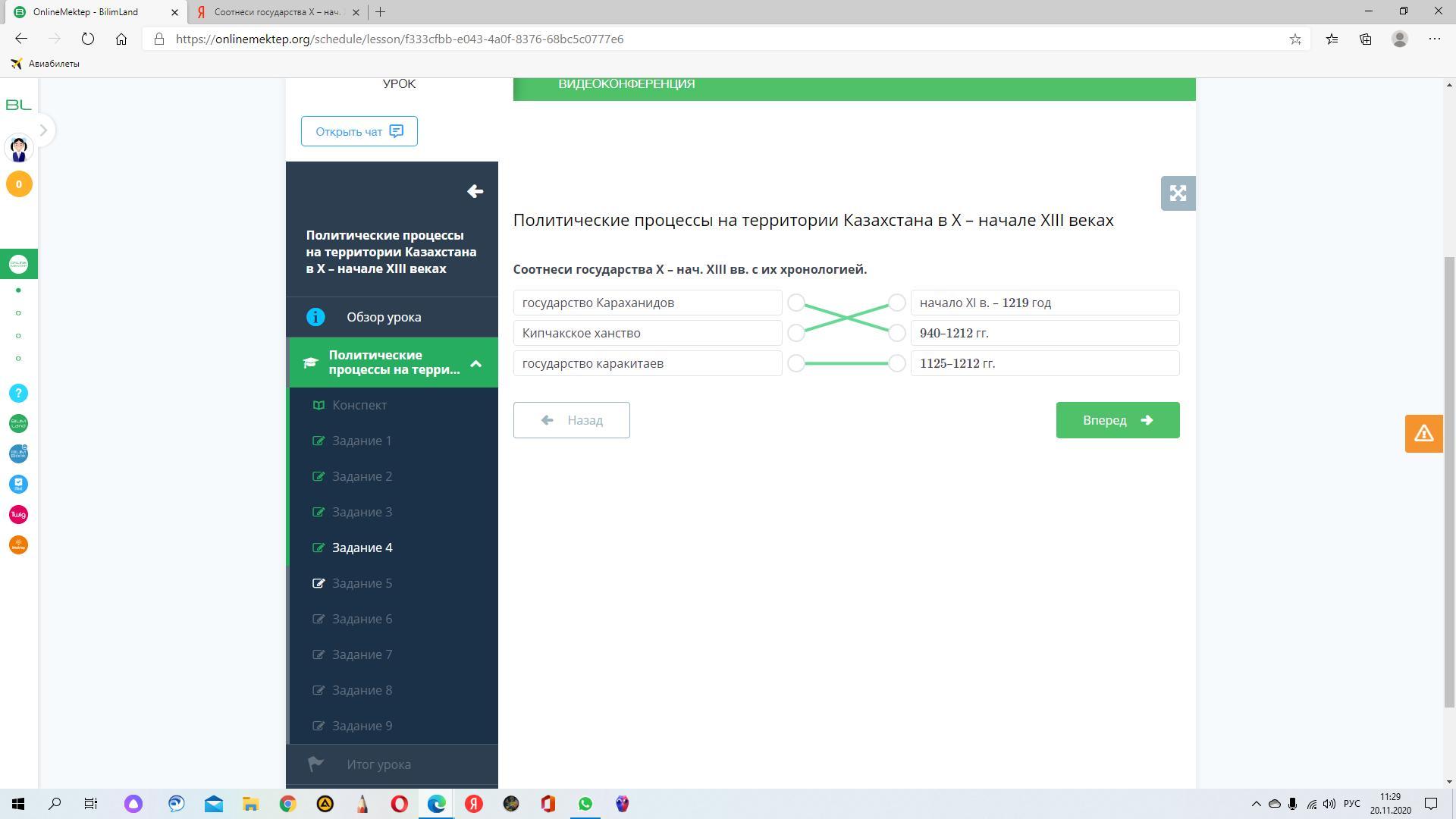
Task: Click the Twig icon in left rail
Action: (x=18, y=514)
